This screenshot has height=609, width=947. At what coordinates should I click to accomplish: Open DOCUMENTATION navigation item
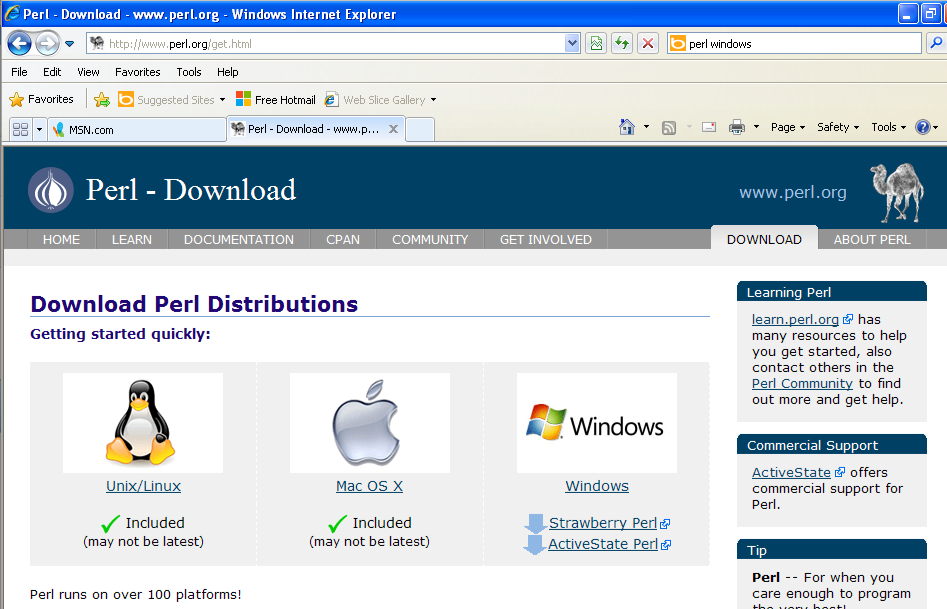[x=239, y=239]
